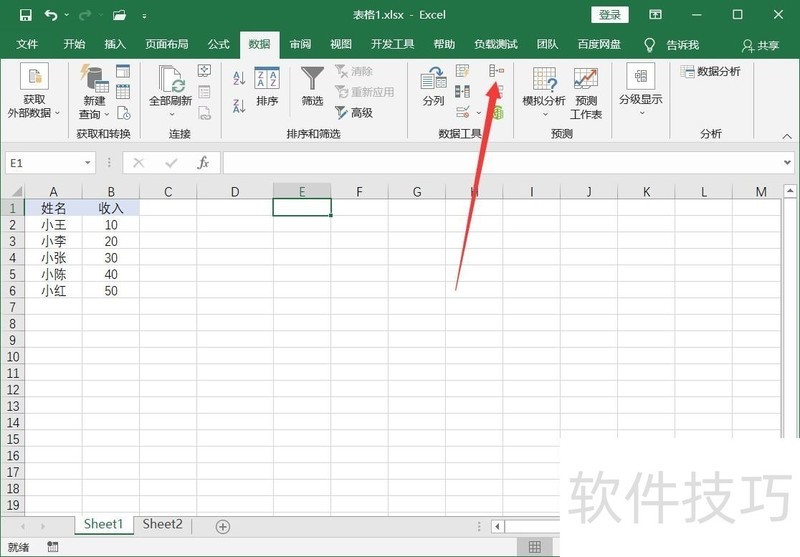This screenshot has height=557, width=800.
Task: Click the 登录 sign-in button
Action: 610,15
